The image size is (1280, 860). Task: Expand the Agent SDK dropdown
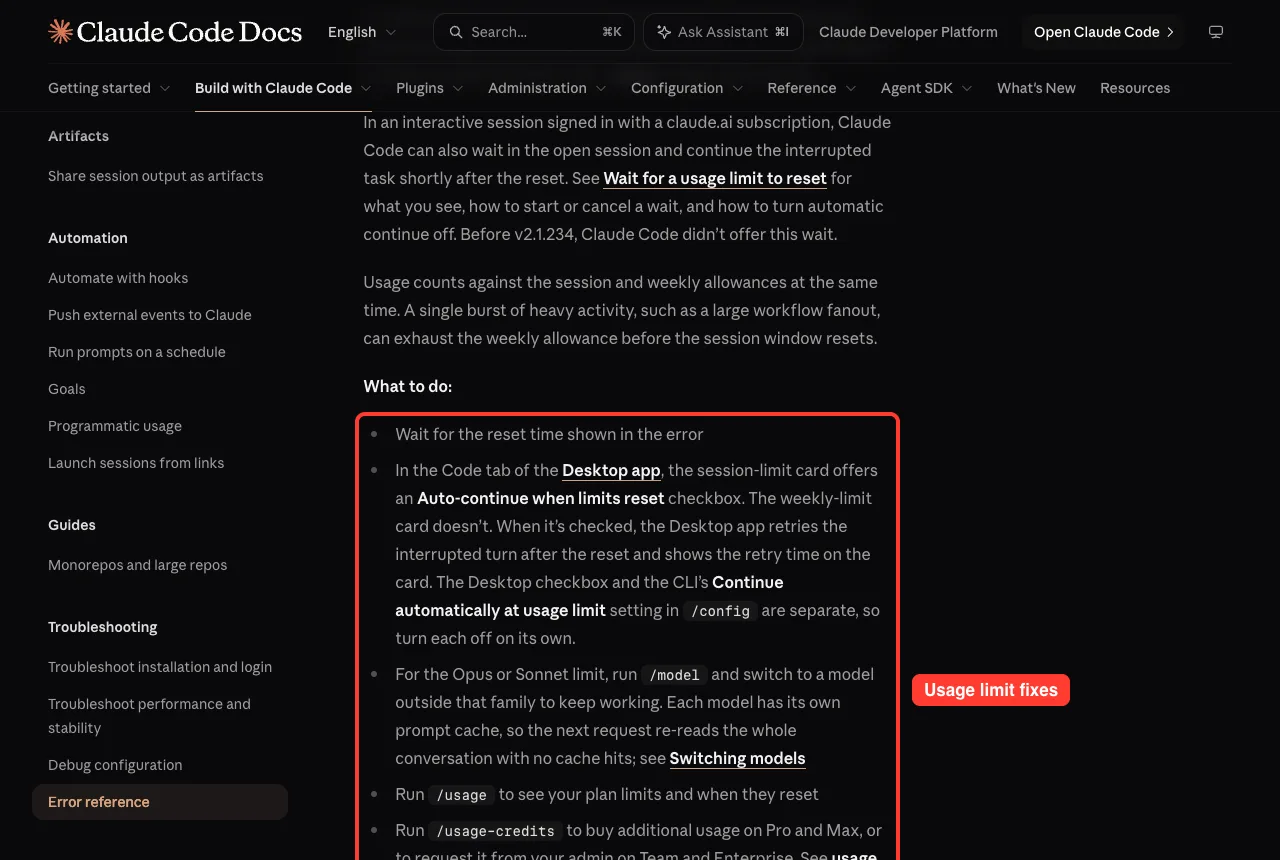pos(927,88)
